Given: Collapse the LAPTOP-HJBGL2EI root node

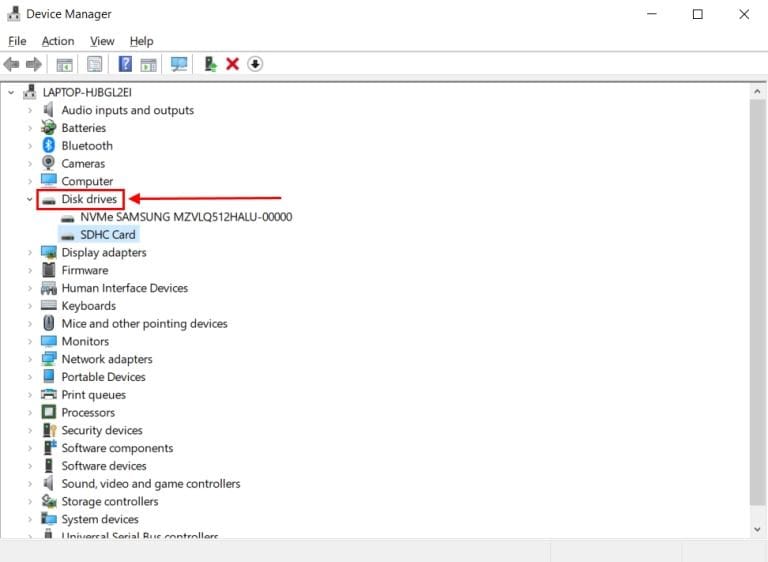Looking at the screenshot, I should point(11,92).
